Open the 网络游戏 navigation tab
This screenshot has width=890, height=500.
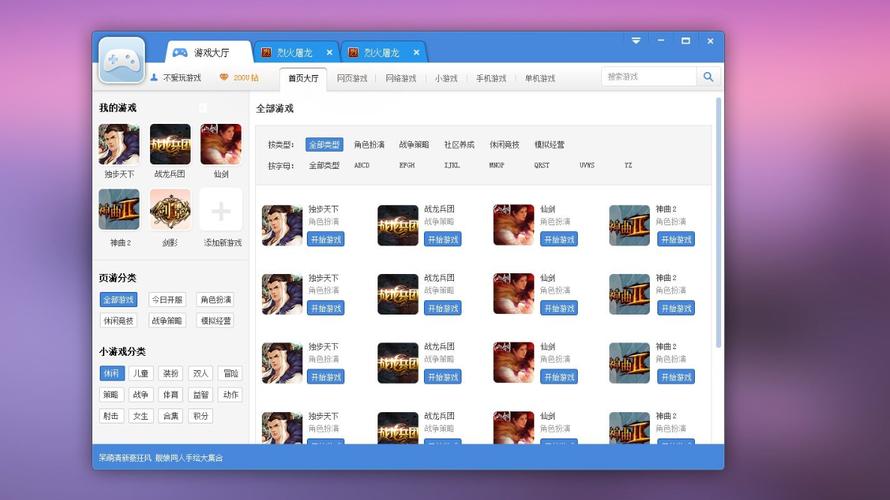(401, 78)
